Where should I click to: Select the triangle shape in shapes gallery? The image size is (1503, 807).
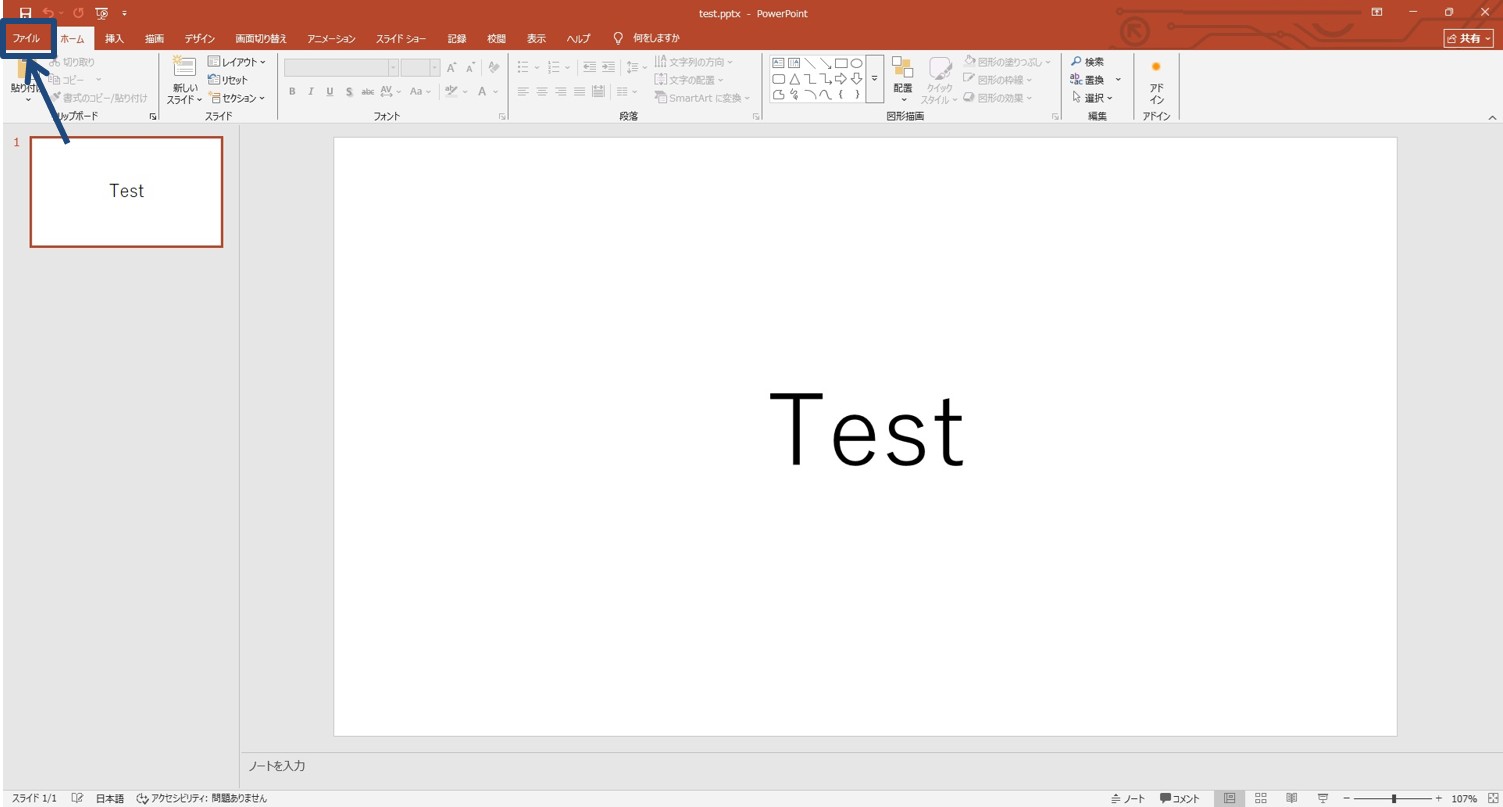pyautogui.click(x=794, y=79)
